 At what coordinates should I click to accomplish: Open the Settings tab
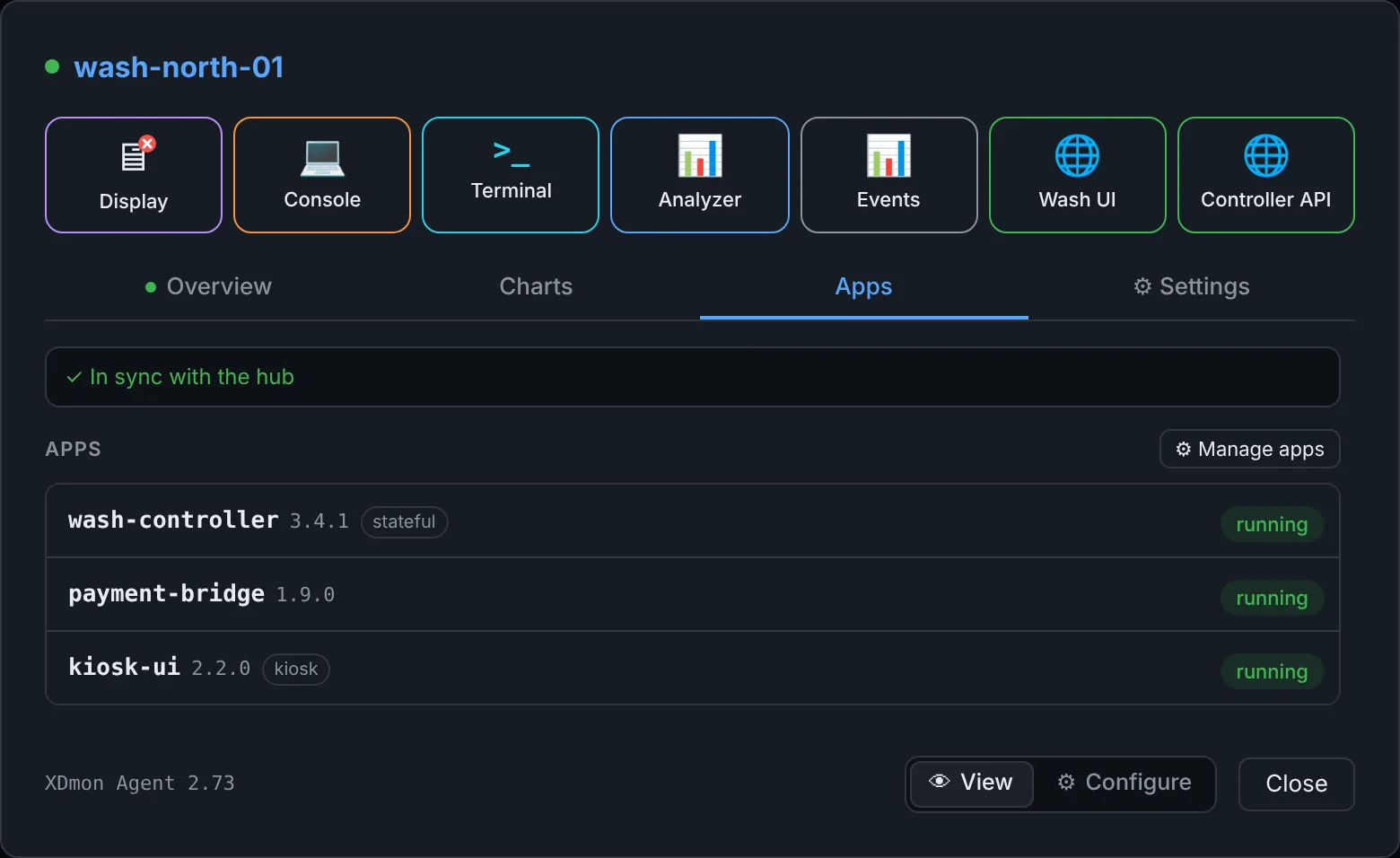(1192, 286)
